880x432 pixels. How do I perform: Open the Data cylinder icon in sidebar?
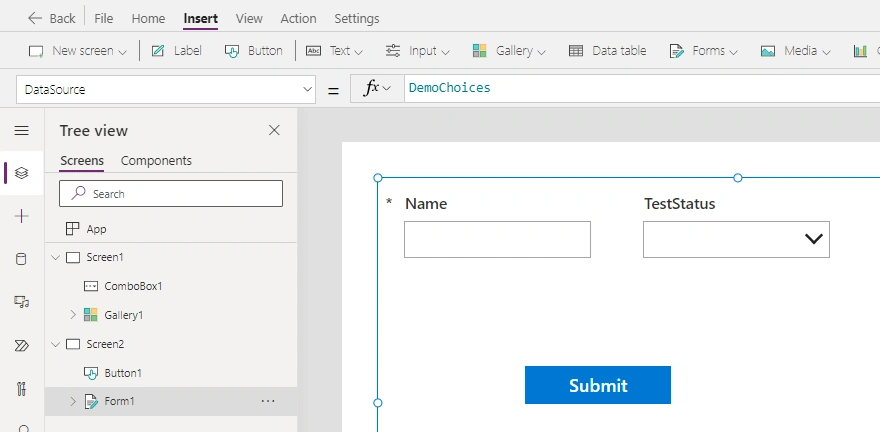[21, 259]
